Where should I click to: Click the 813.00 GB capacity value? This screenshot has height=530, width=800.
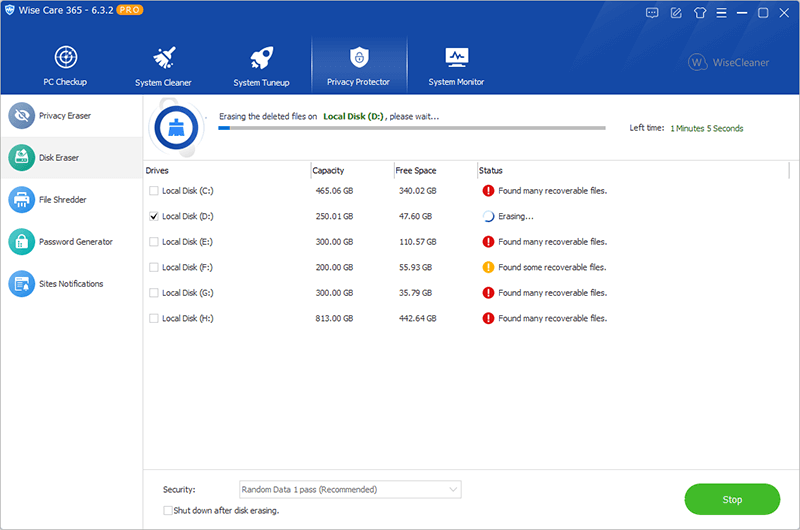[334, 318]
